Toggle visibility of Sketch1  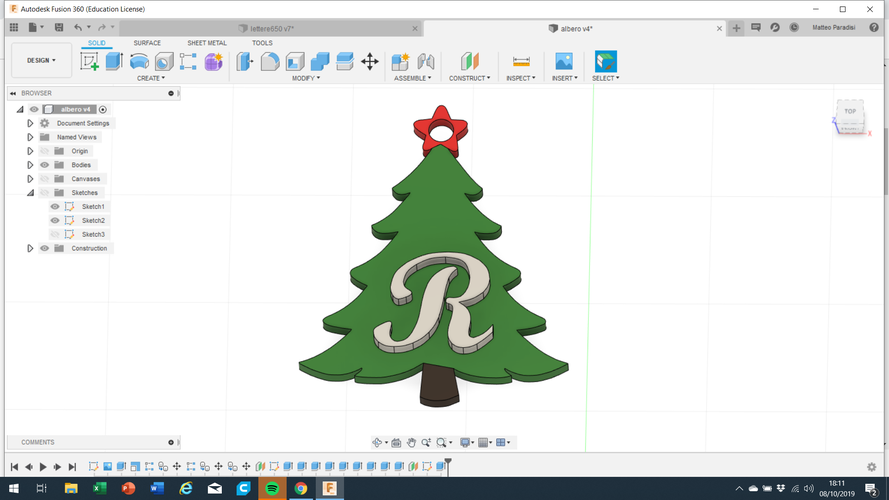tap(55, 207)
